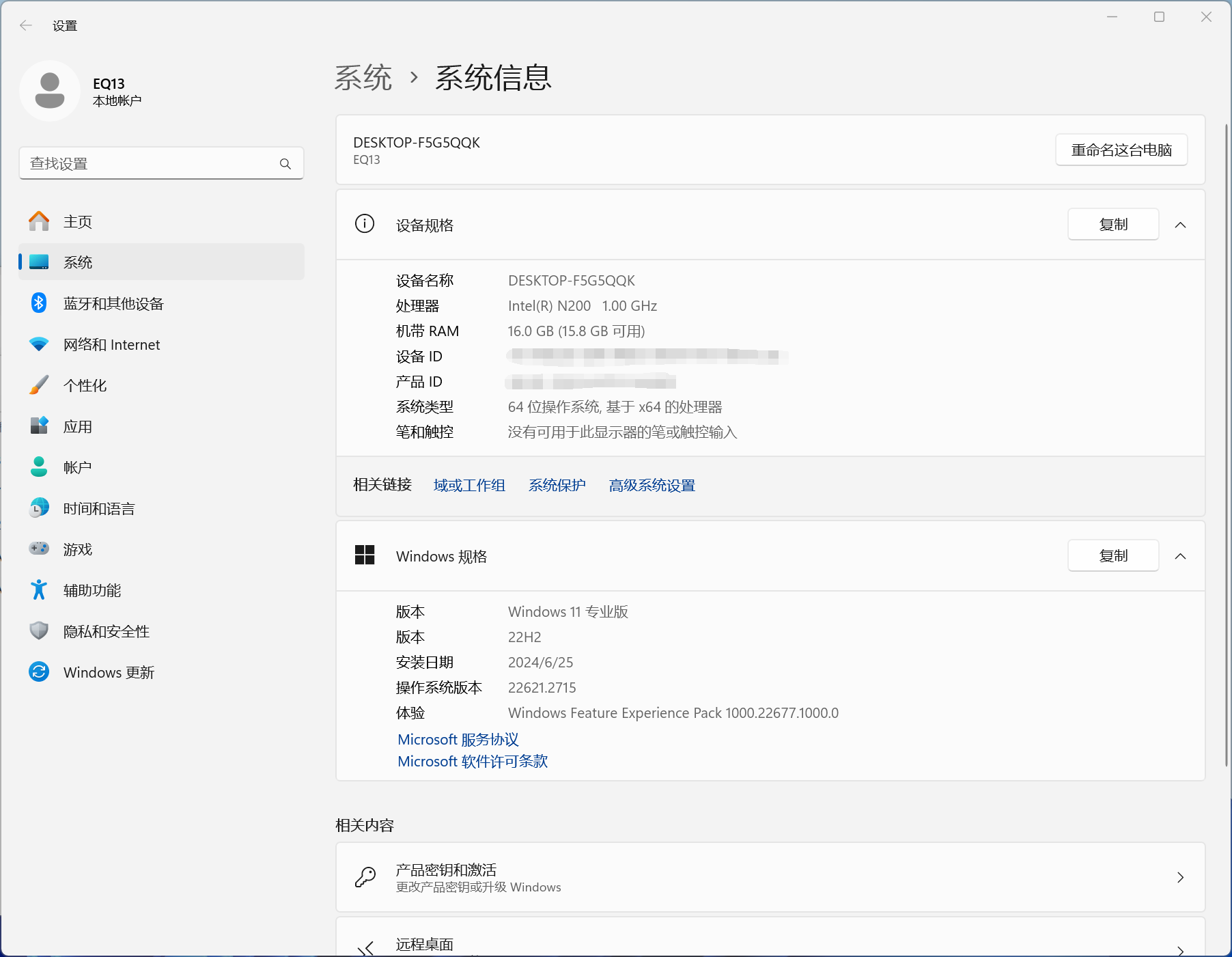Open 应用 settings category

(78, 427)
